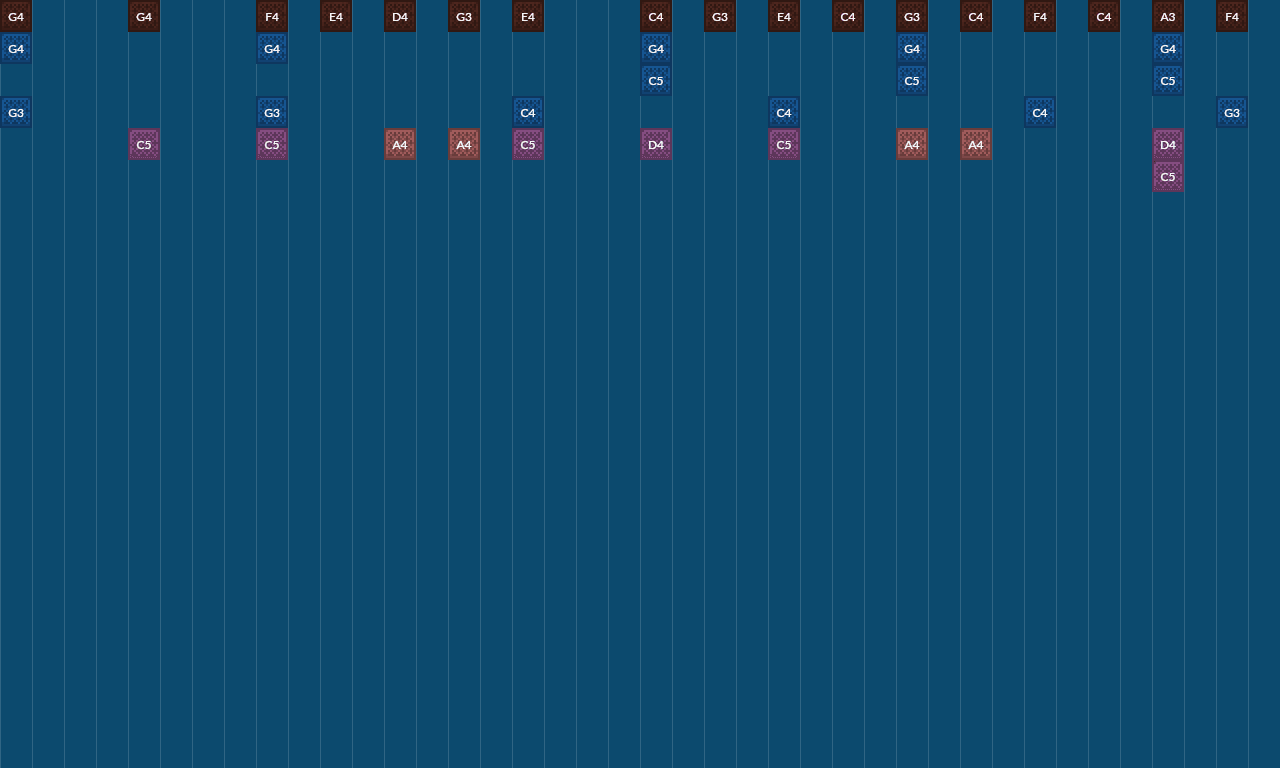Select the blue G4 note under the brown C4
This screenshot has height=768, width=1280.
pos(656,48)
